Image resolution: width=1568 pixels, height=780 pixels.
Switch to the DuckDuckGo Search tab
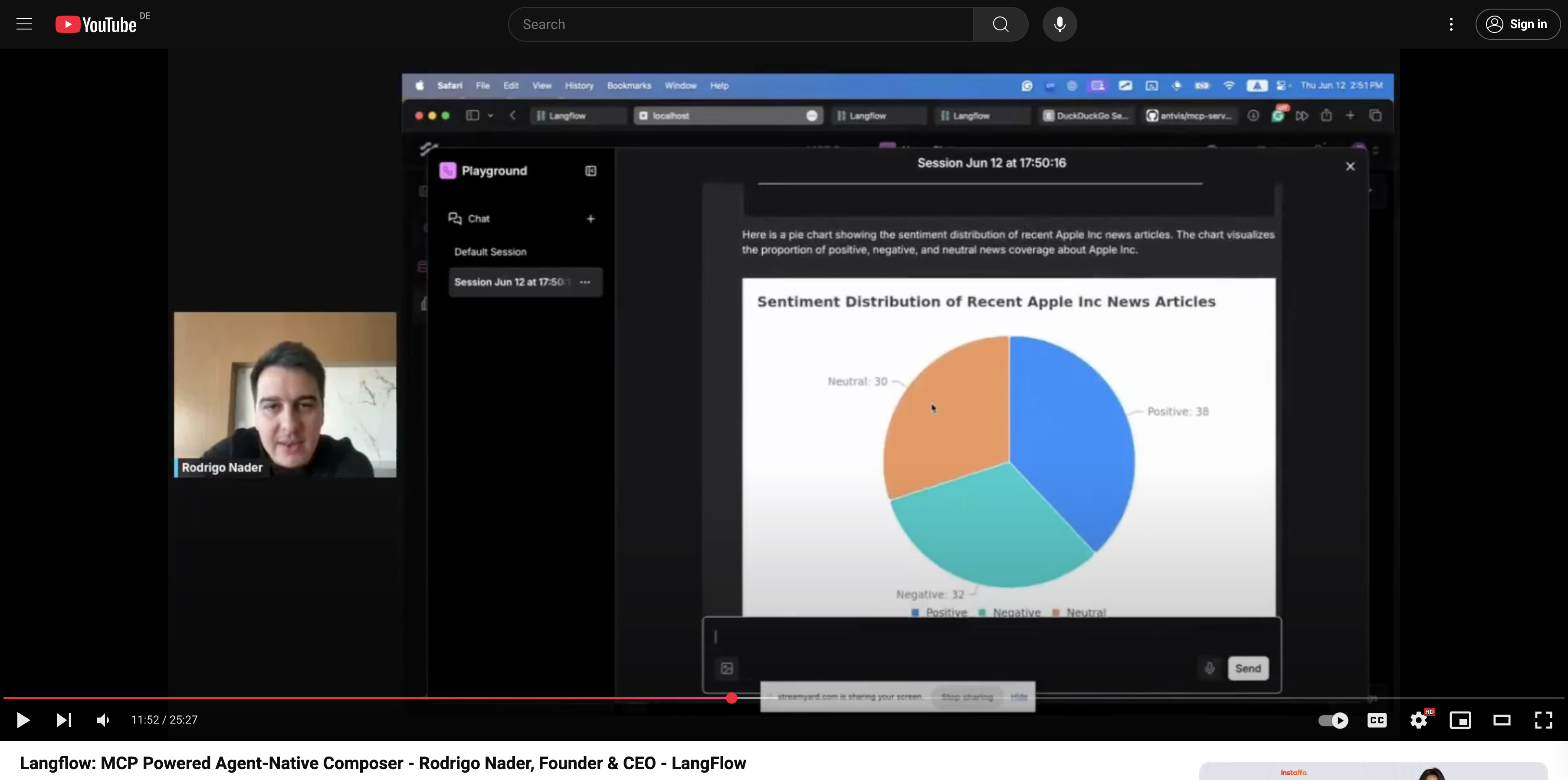[1086, 115]
